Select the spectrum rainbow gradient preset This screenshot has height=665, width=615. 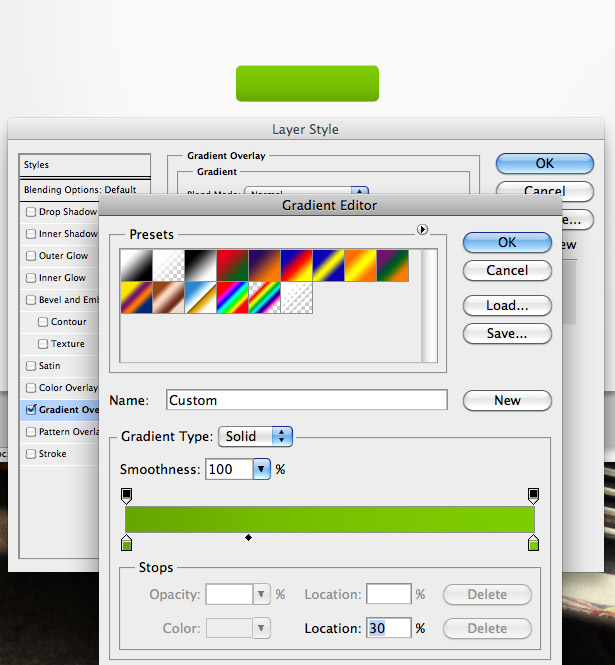click(x=232, y=298)
